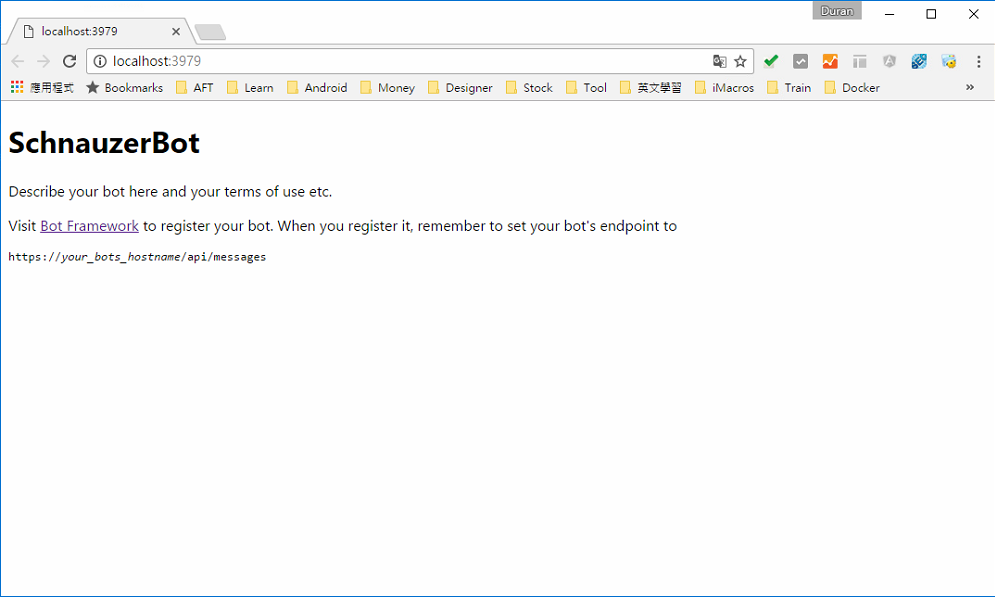Open the orange chart extension icon
The image size is (995, 597).
tap(830, 61)
